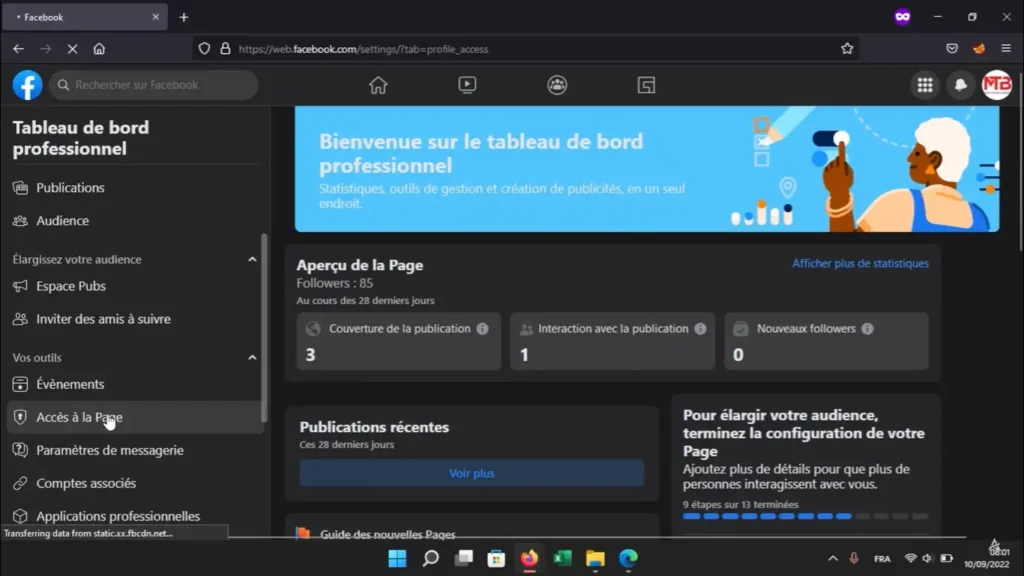The height and width of the screenshot is (576, 1024).
Task: Click the browser home button
Action: [x=99, y=49]
